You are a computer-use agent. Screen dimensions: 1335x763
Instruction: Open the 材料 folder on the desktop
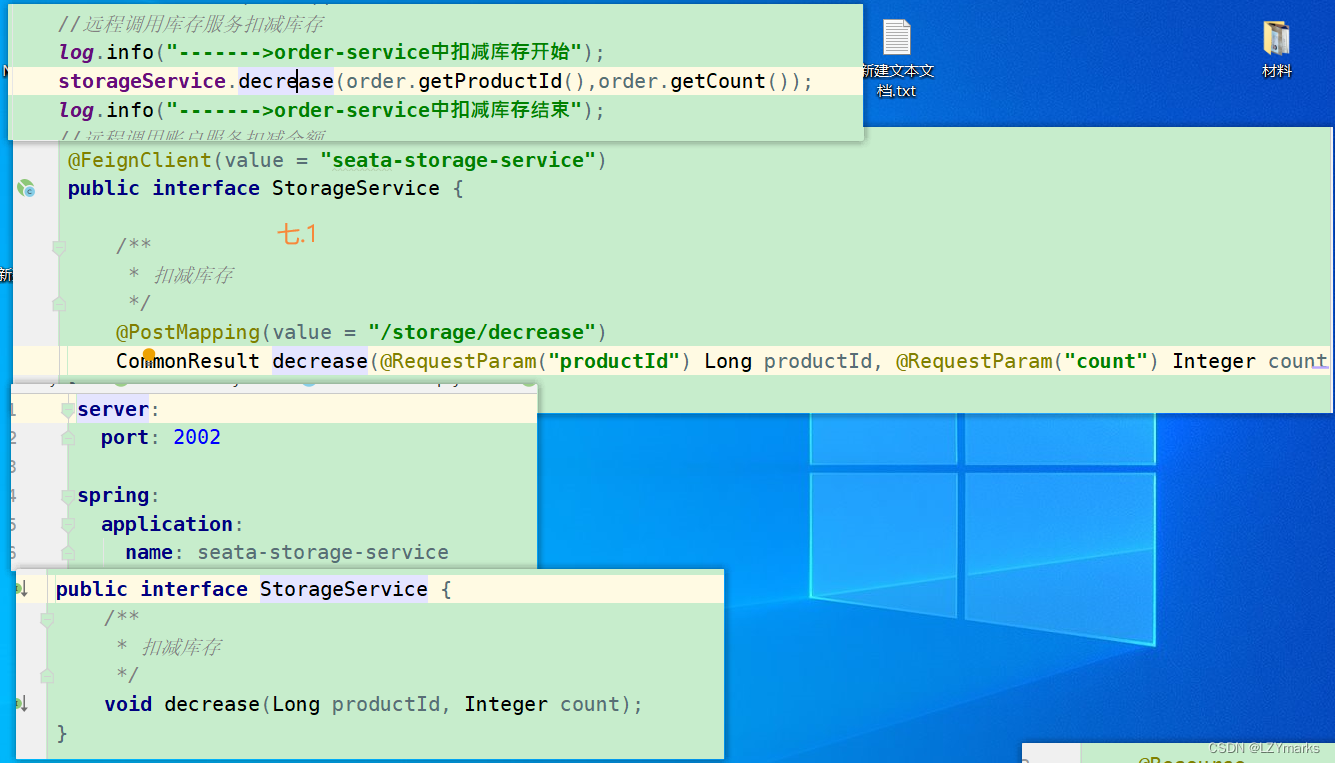(x=1277, y=49)
